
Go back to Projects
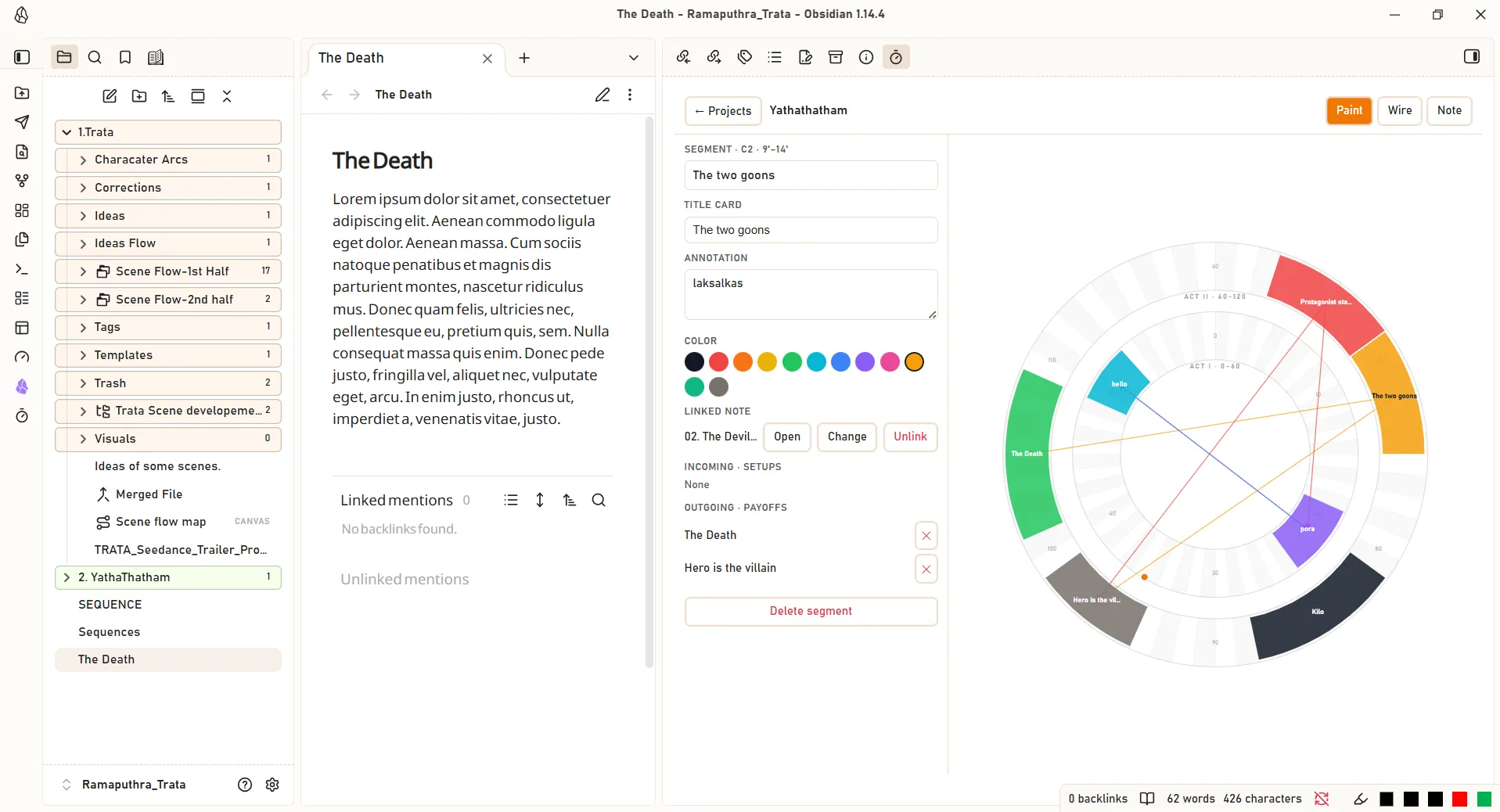723,111
